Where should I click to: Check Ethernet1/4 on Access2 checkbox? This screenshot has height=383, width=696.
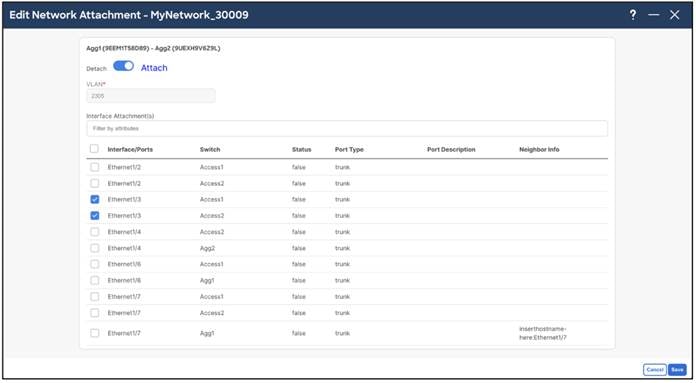pos(95,232)
